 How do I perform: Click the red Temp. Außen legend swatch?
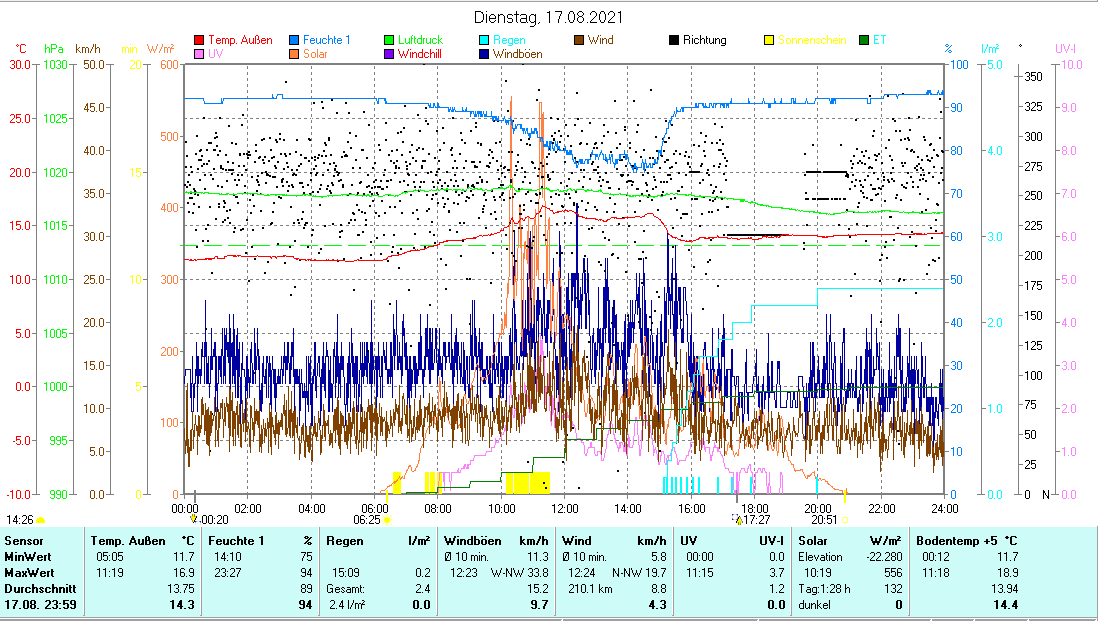click(x=199, y=41)
